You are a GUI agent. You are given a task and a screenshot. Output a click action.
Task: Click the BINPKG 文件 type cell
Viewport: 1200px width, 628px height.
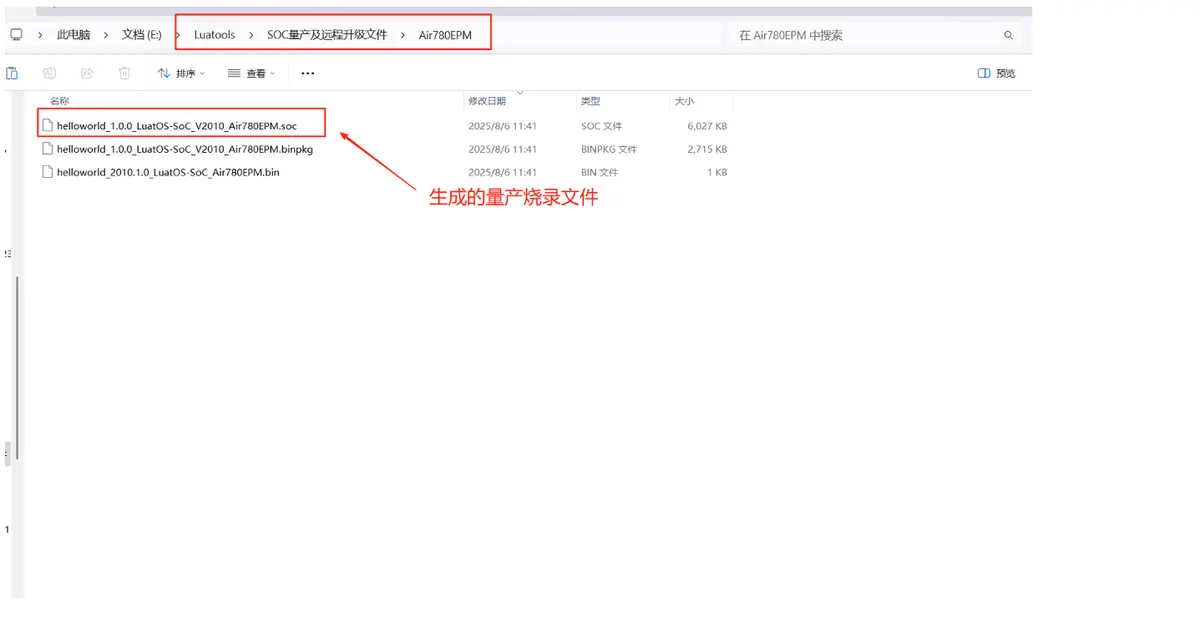click(x=609, y=149)
